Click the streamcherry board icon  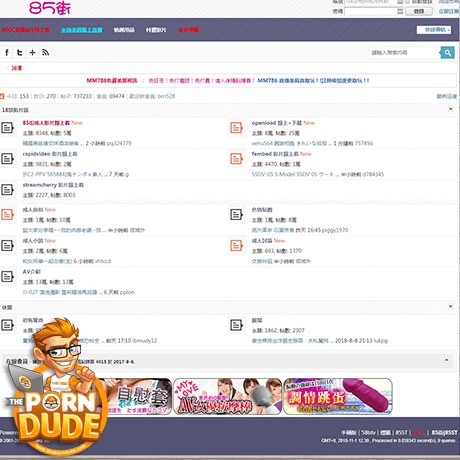[7, 190]
